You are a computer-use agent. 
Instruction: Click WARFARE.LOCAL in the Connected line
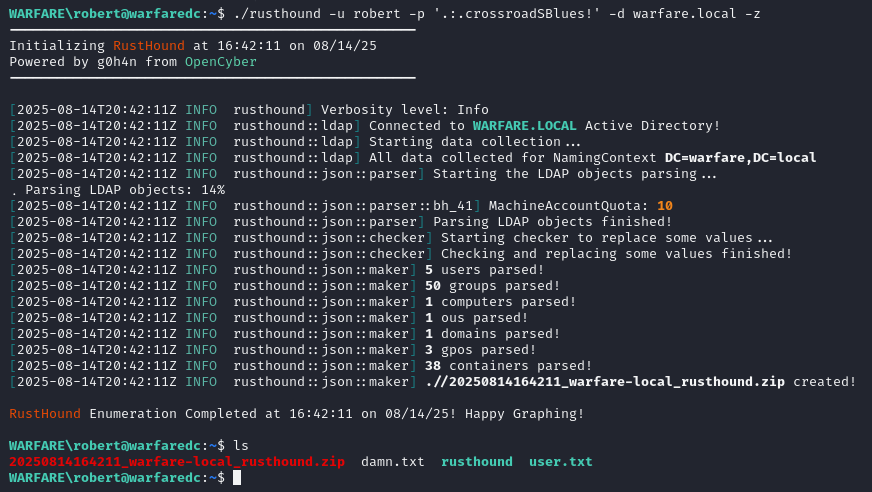click(x=524, y=126)
